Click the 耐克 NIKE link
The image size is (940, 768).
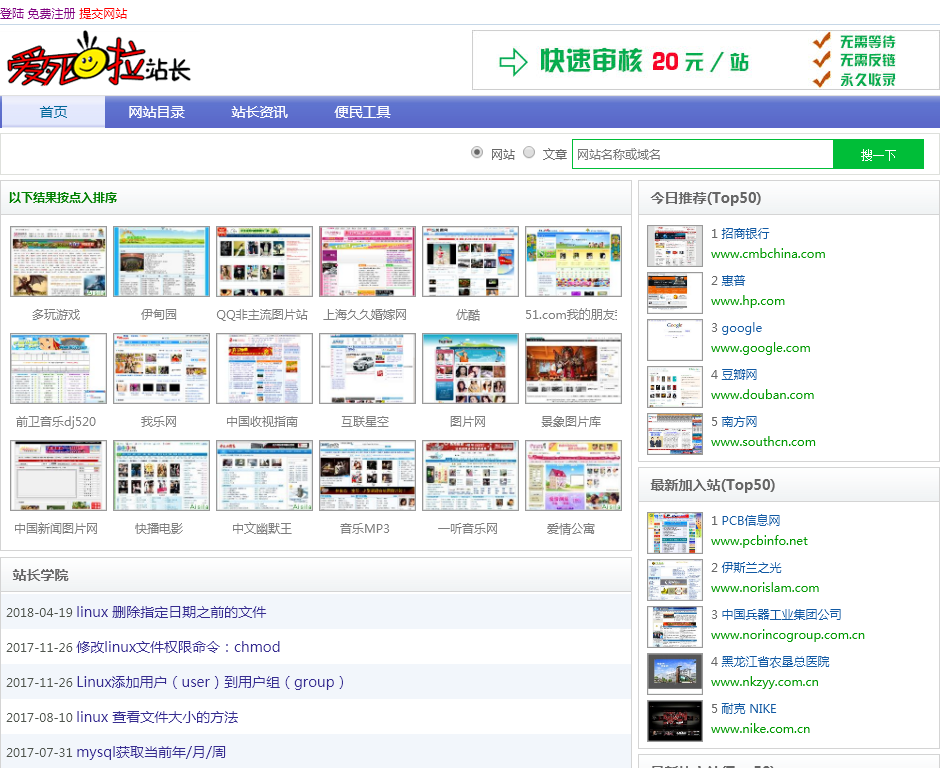tap(749, 708)
